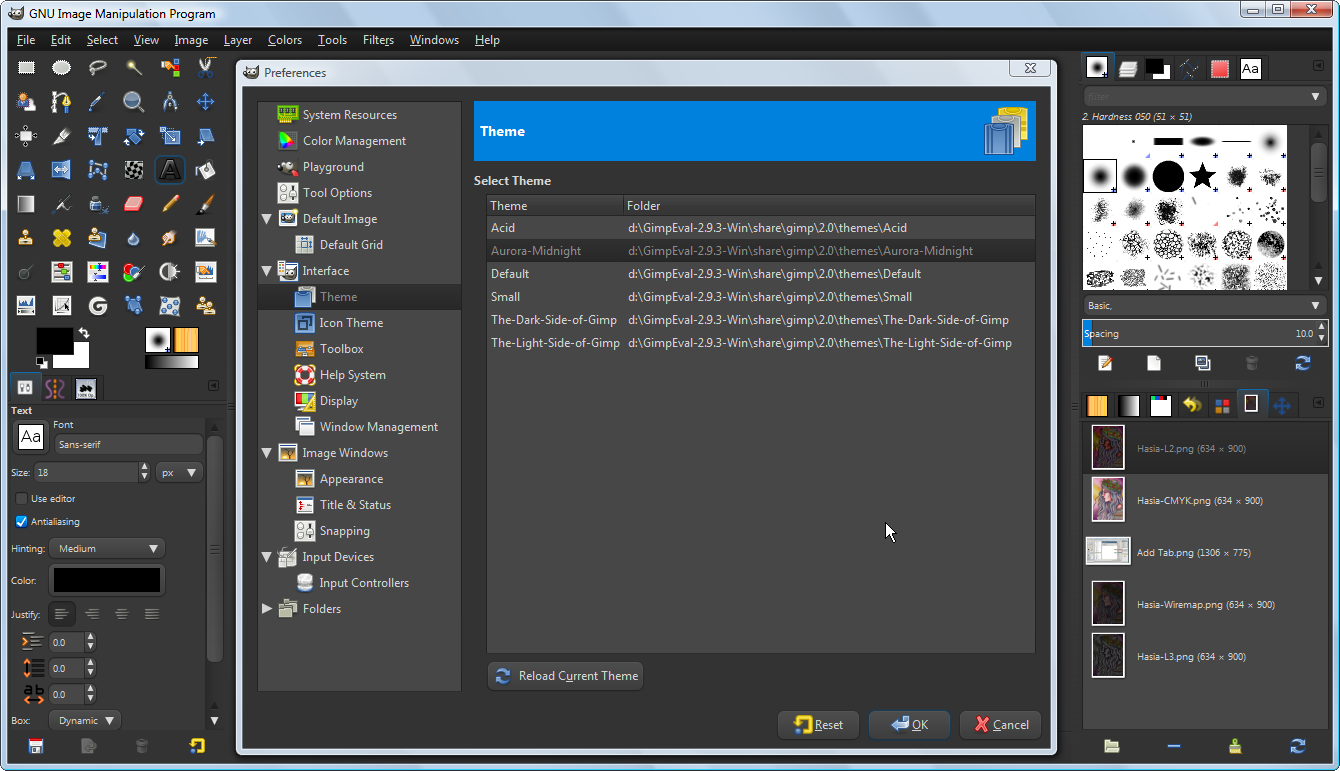The height and width of the screenshot is (771, 1340).
Task: Select the Measure compass tool
Action: [x=170, y=102]
